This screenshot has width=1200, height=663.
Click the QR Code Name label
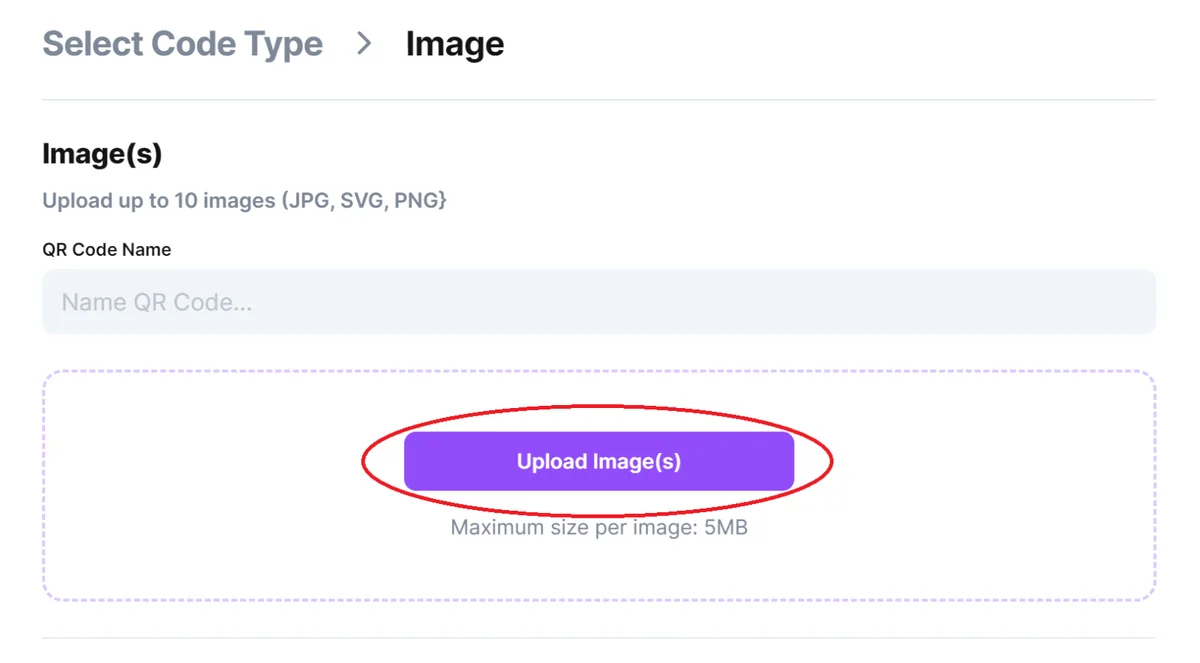tap(106, 249)
